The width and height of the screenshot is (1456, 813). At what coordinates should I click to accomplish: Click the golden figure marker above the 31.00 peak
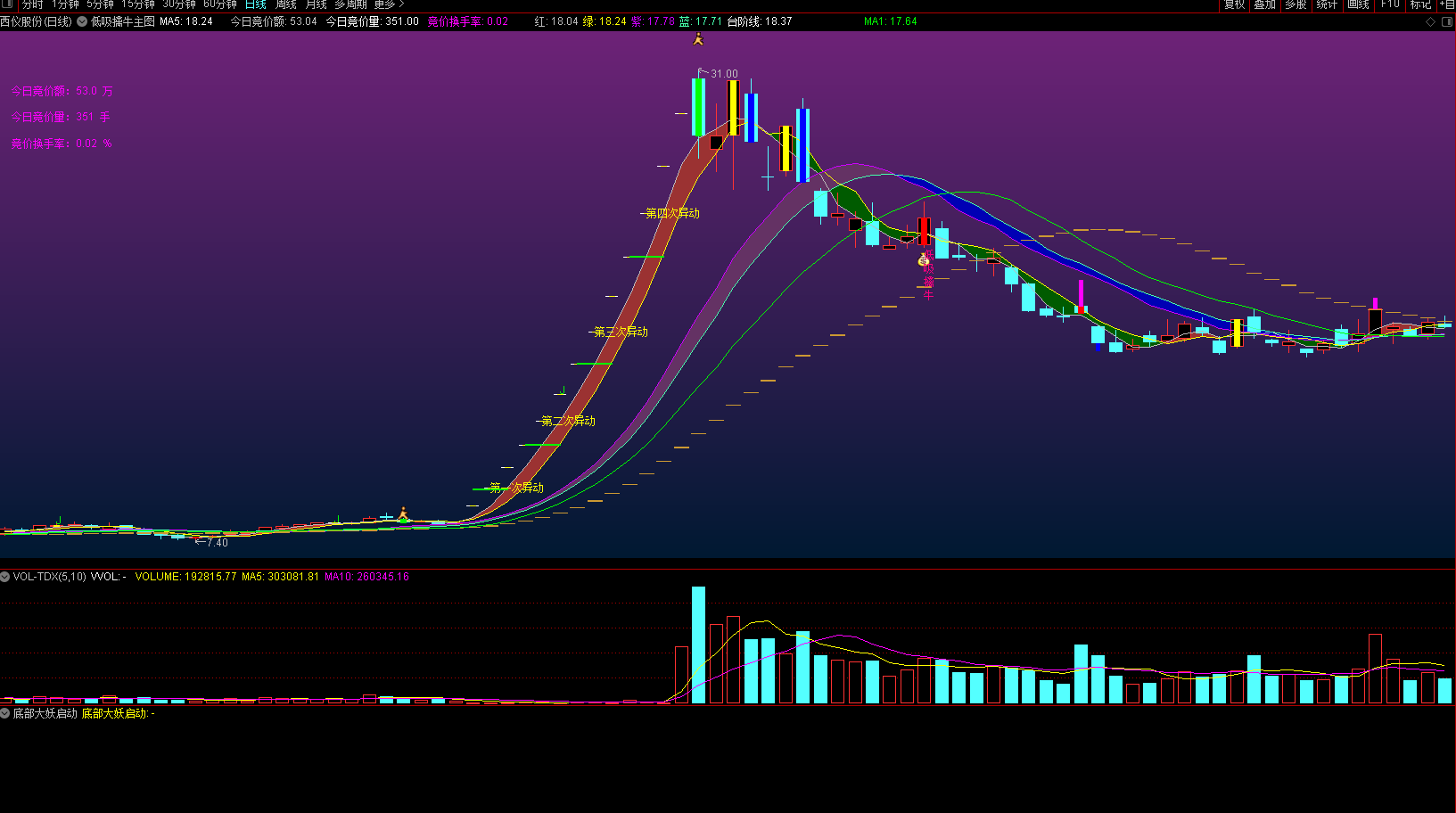698,39
